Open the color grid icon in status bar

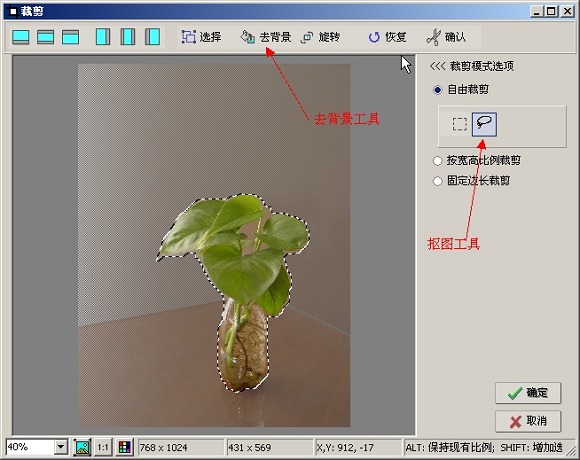125,447
